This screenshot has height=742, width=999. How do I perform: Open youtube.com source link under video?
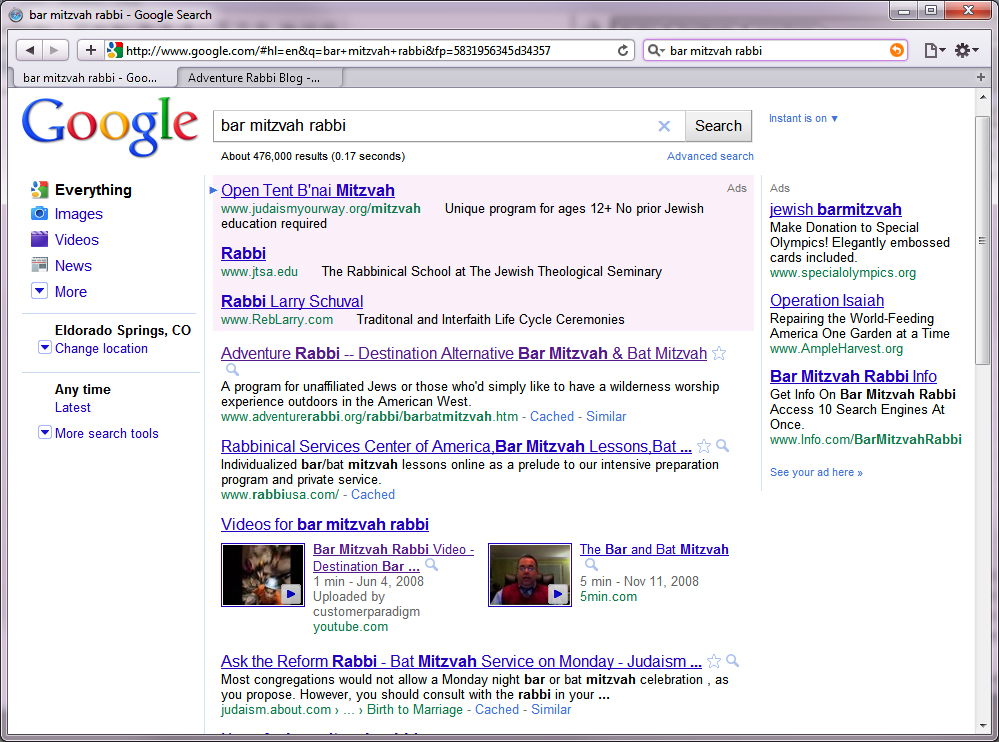click(350, 627)
